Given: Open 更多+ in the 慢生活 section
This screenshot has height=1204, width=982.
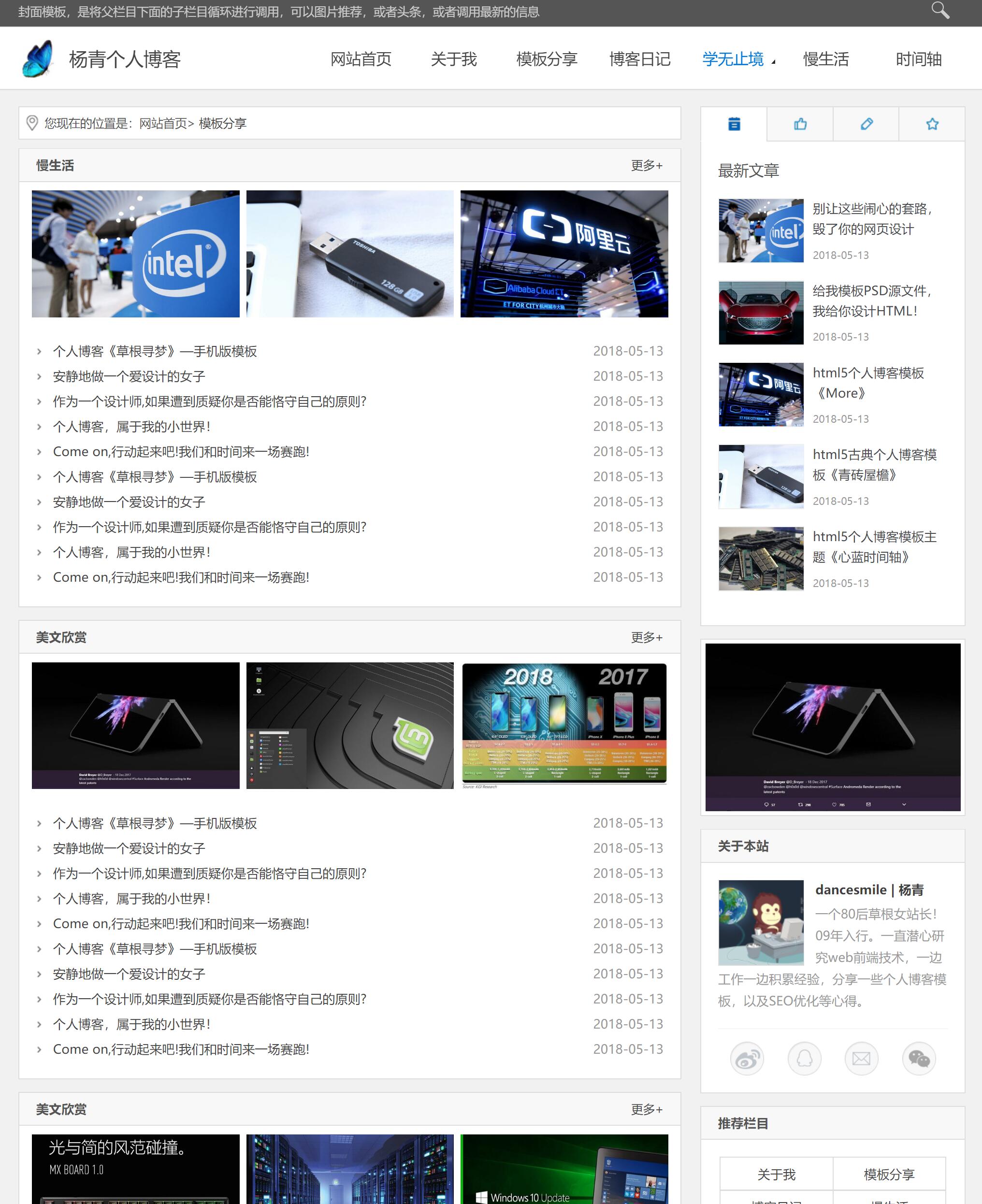Looking at the screenshot, I should 647,165.
